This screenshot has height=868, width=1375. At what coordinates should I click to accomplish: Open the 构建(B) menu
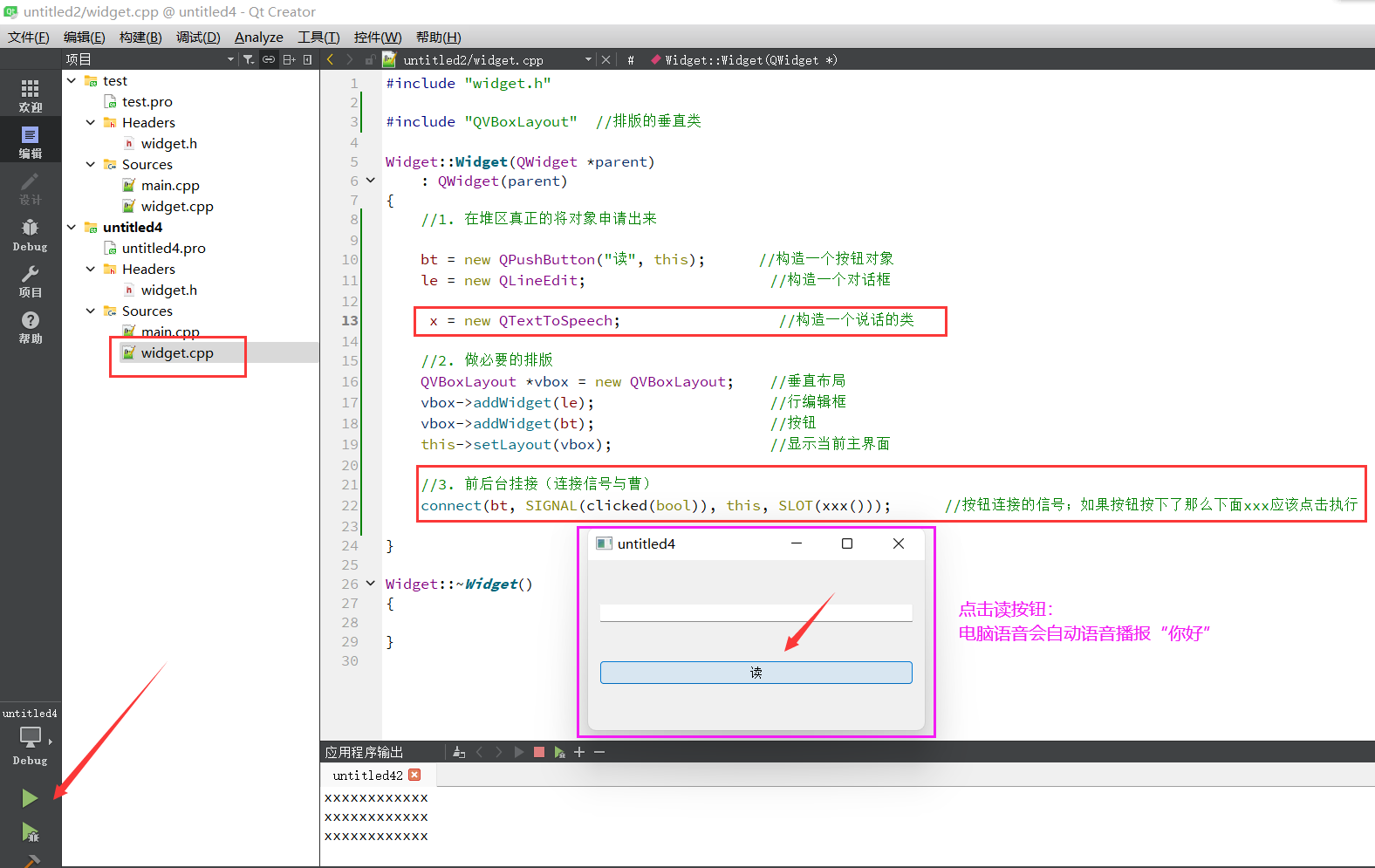click(x=140, y=37)
